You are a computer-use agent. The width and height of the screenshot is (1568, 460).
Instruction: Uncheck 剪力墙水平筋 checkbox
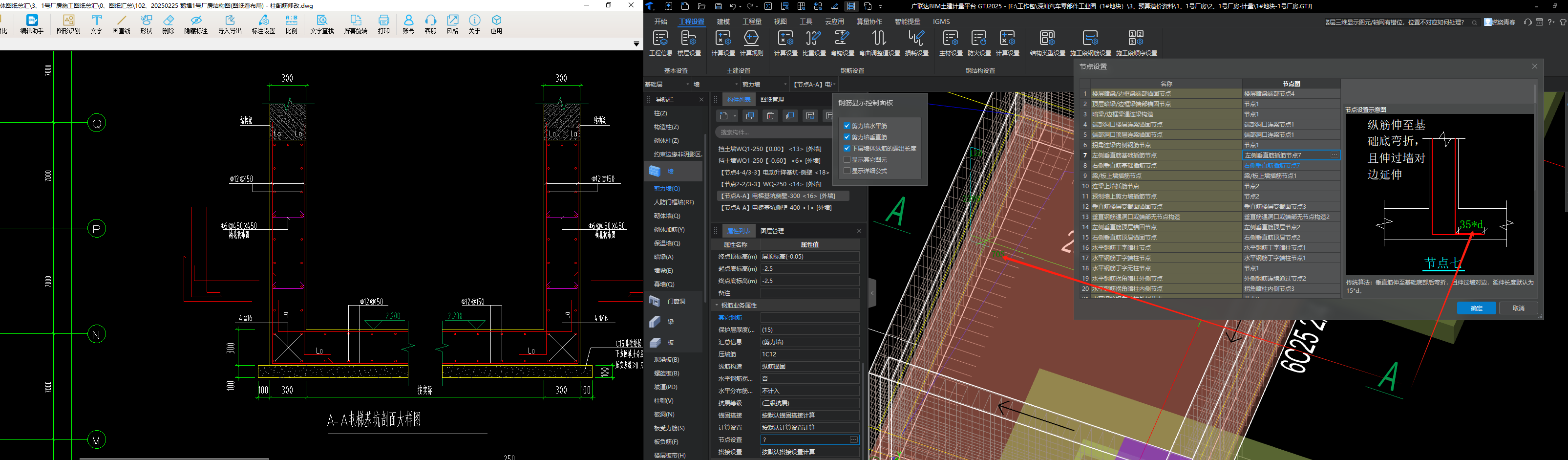(x=847, y=126)
